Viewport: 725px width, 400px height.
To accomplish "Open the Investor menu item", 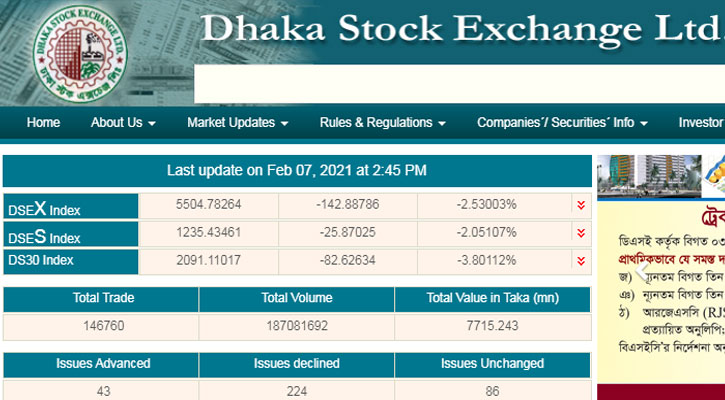I will 700,123.
